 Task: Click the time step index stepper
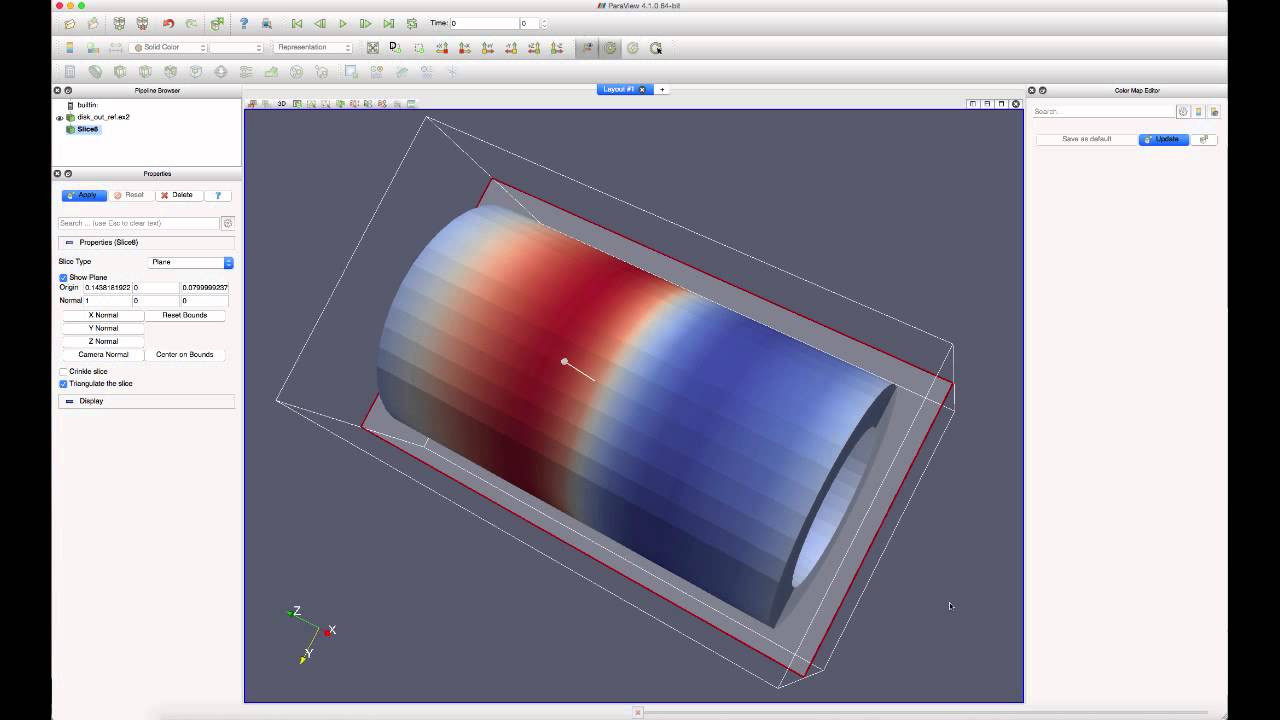(544, 24)
